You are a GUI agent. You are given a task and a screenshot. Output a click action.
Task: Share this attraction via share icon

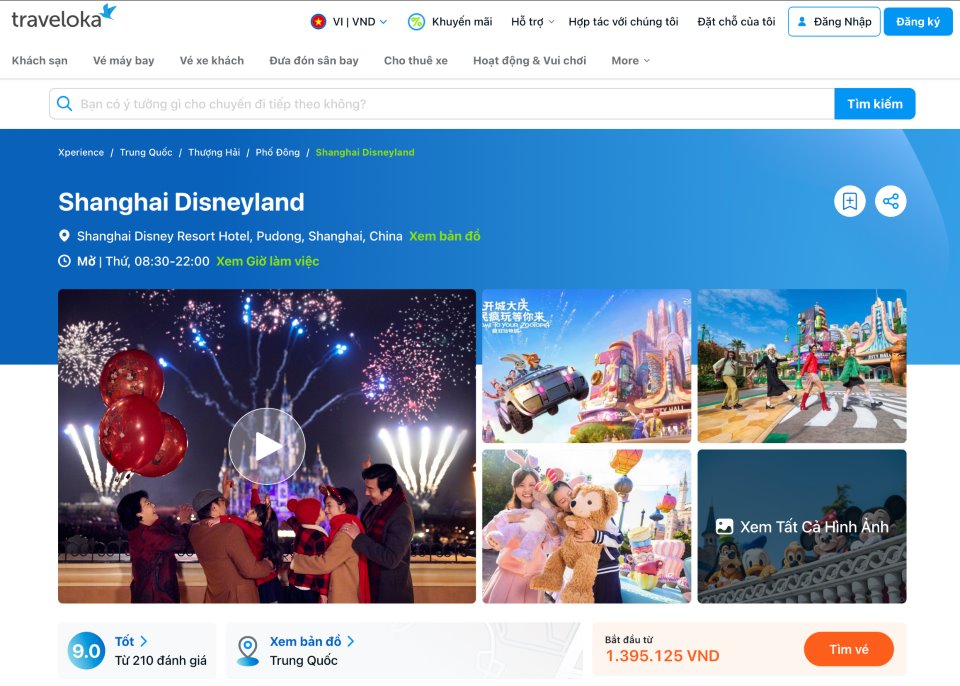tap(891, 202)
